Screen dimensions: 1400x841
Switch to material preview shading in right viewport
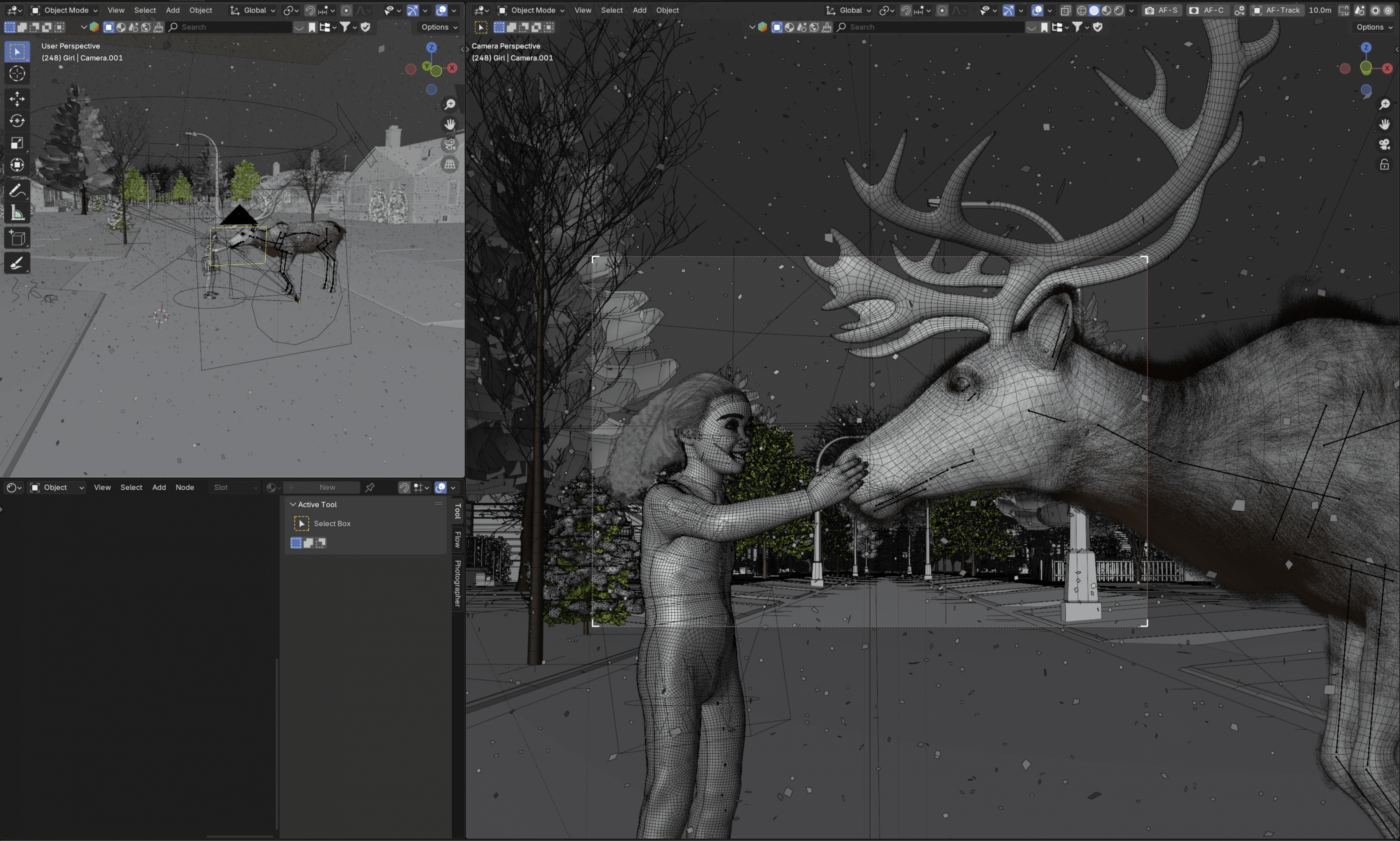point(1106,10)
